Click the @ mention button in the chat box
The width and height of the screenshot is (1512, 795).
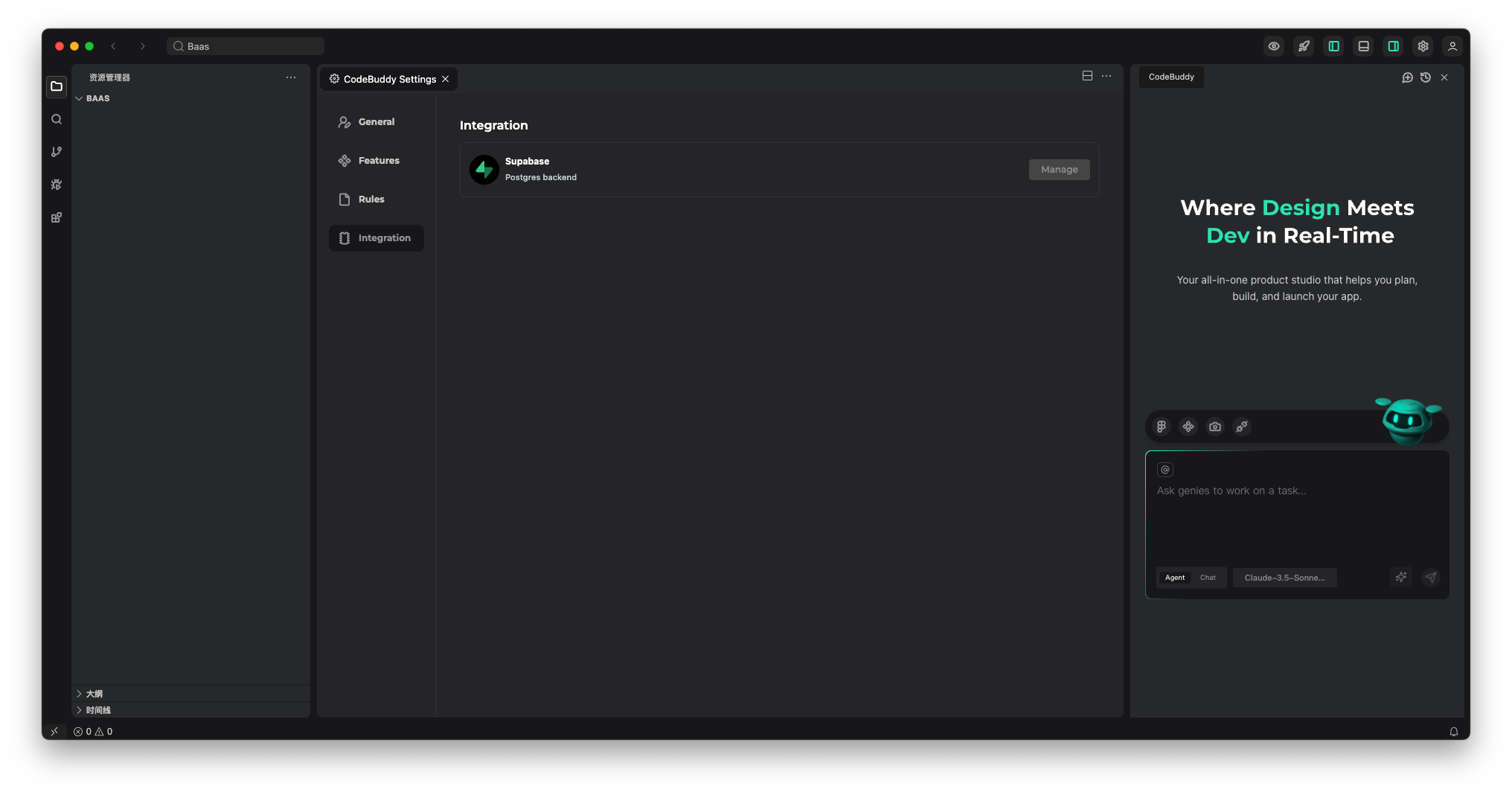point(1165,470)
